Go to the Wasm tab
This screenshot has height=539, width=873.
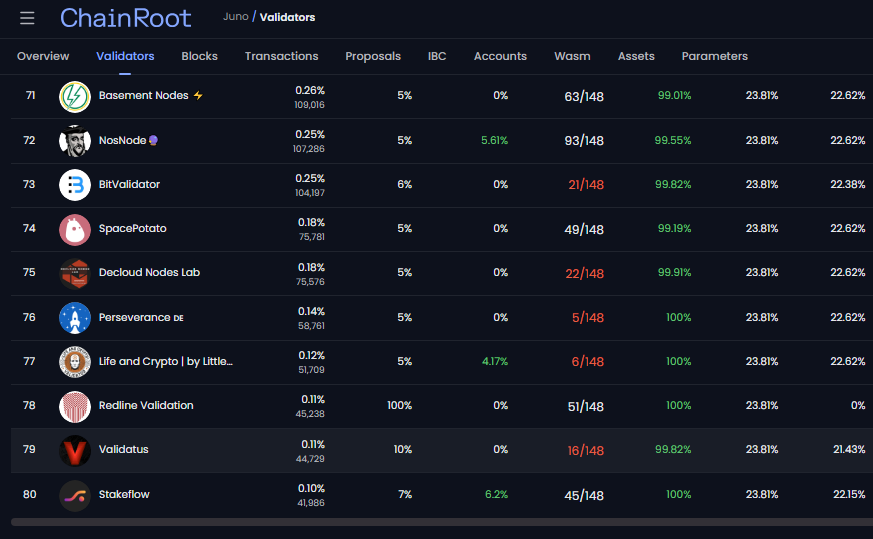coord(572,56)
